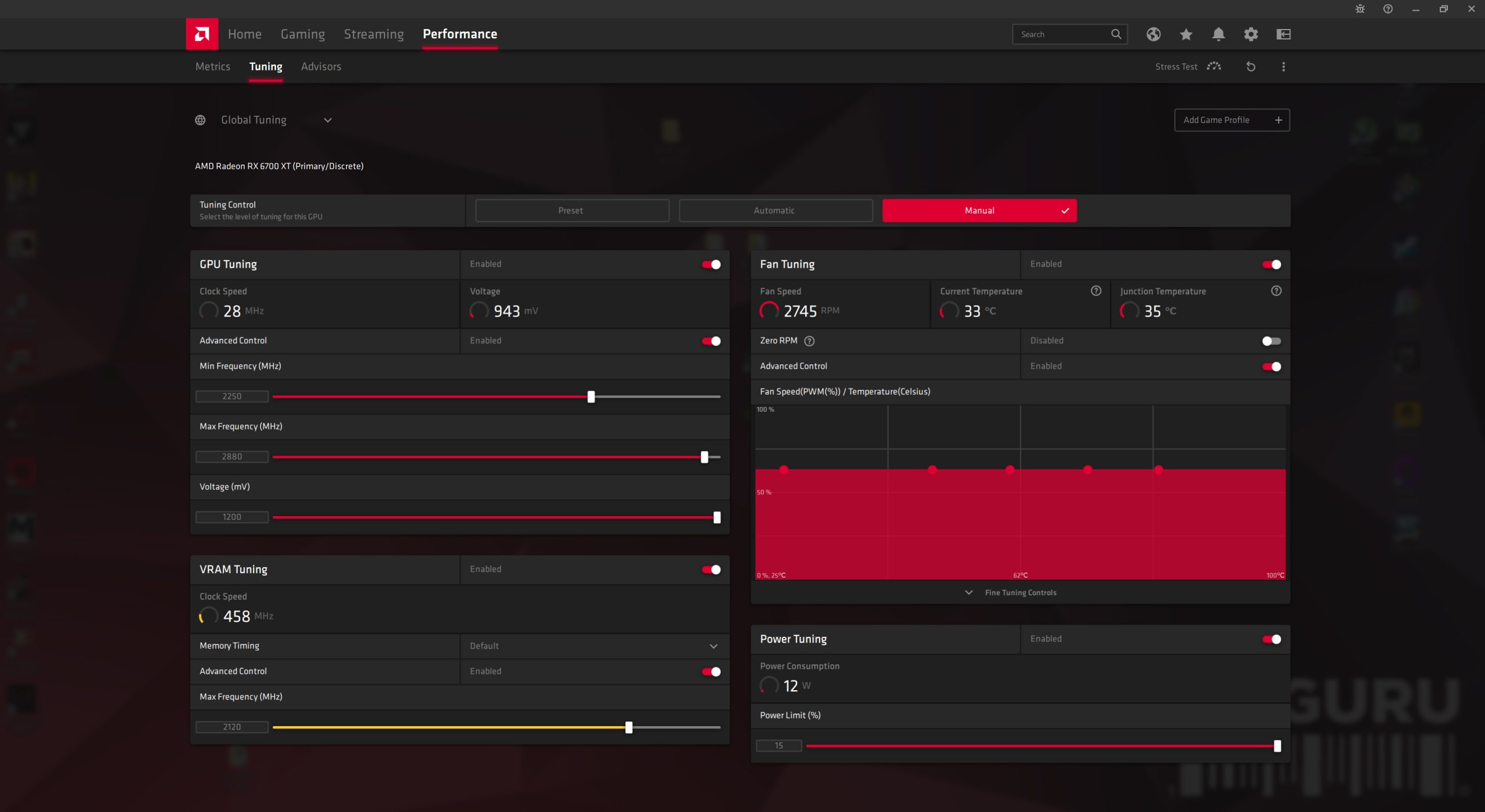Switch to the Metrics tab
The image size is (1485, 812).
[213, 67]
